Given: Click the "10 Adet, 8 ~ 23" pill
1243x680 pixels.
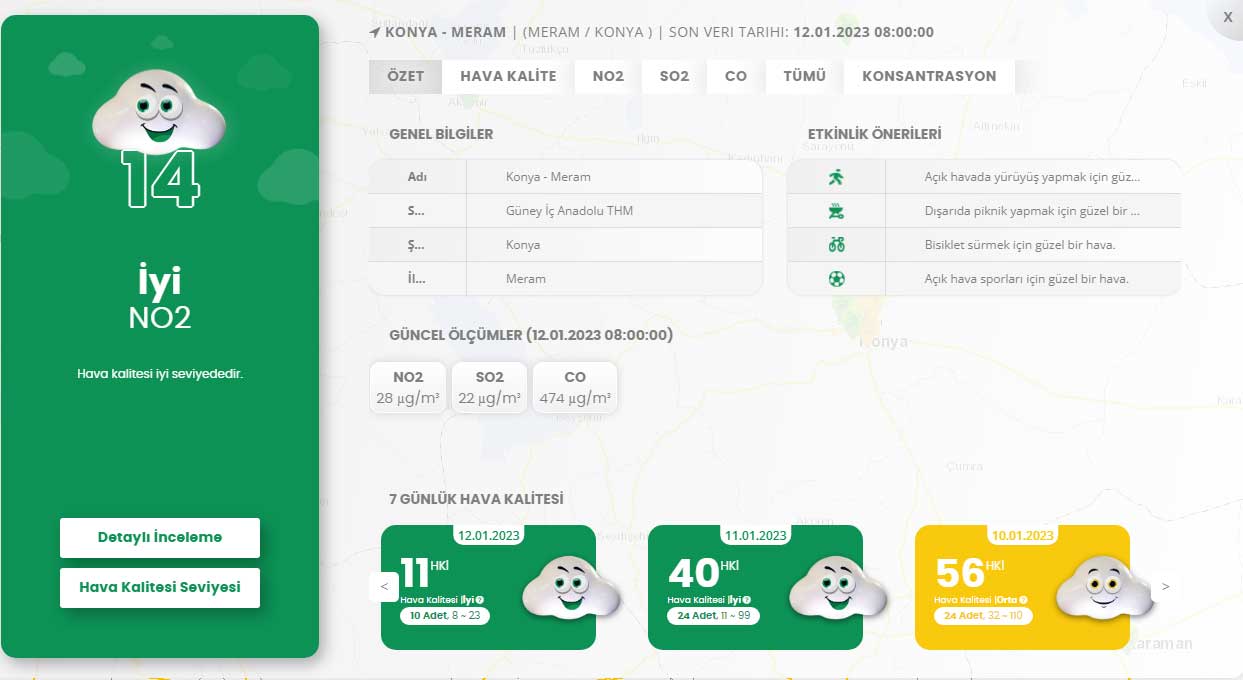Looking at the screenshot, I should (x=445, y=616).
